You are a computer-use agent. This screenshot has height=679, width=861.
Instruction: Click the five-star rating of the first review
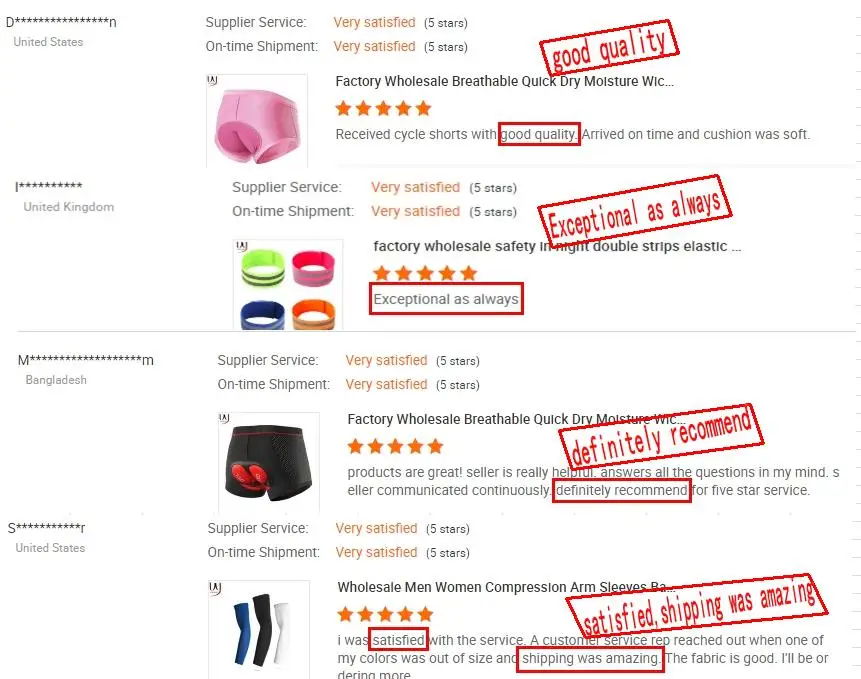[x=383, y=108]
